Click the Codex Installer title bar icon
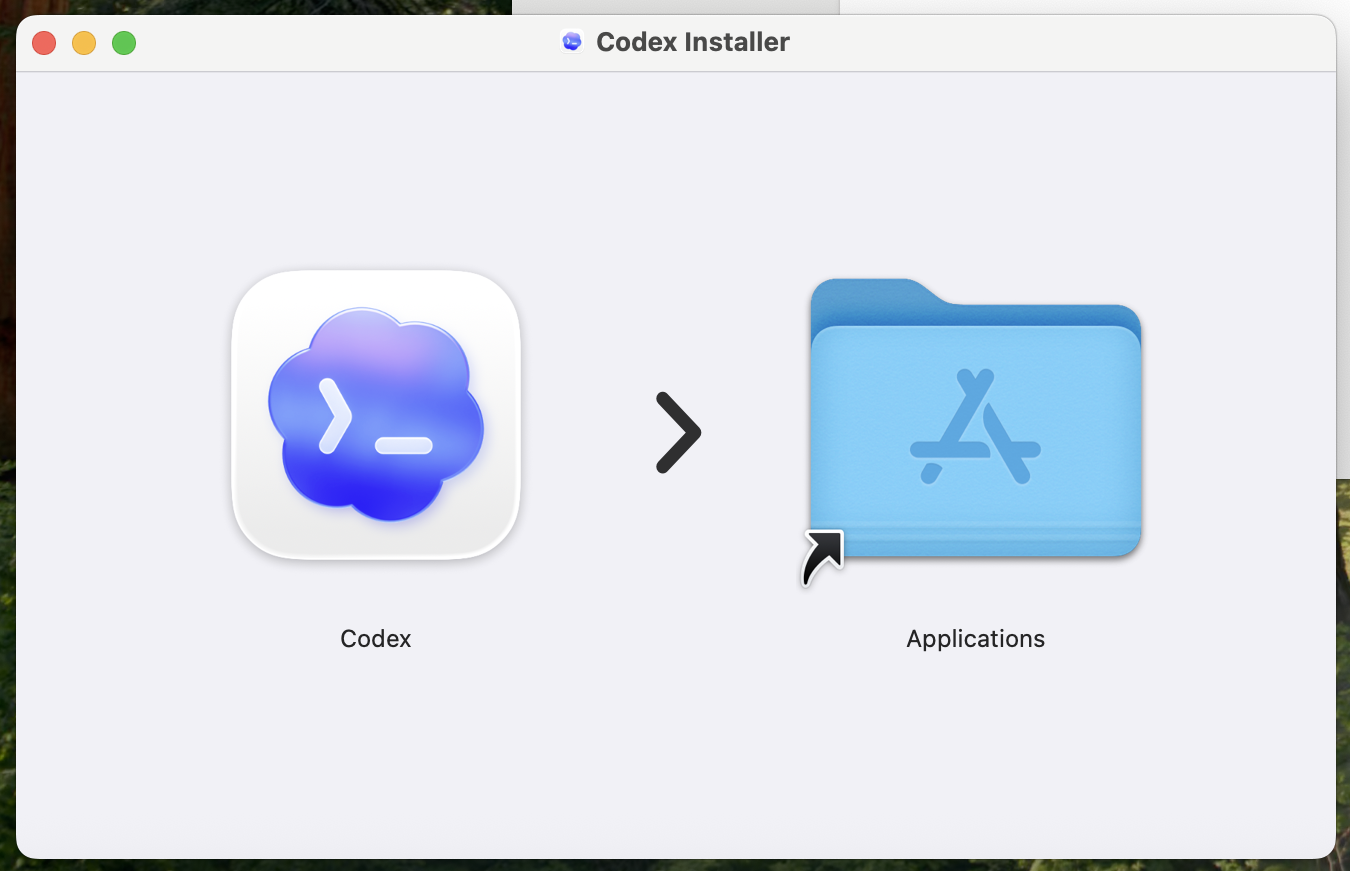The height and width of the screenshot is (871, 1350). [572, 41]
